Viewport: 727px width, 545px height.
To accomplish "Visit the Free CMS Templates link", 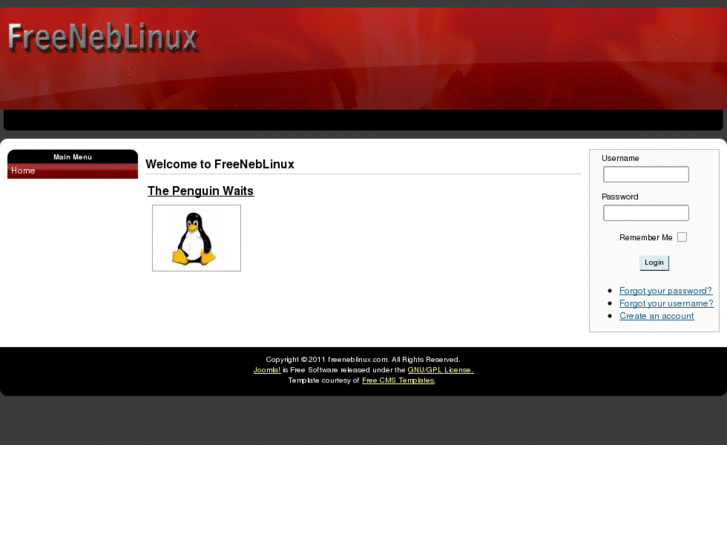I will tap(398, 380).
